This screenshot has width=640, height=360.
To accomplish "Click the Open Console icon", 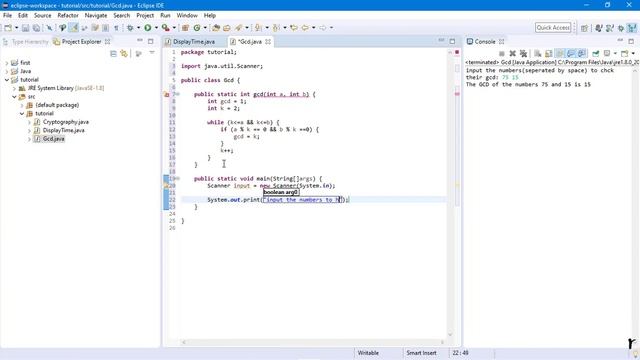I will [x=624, y=53].
